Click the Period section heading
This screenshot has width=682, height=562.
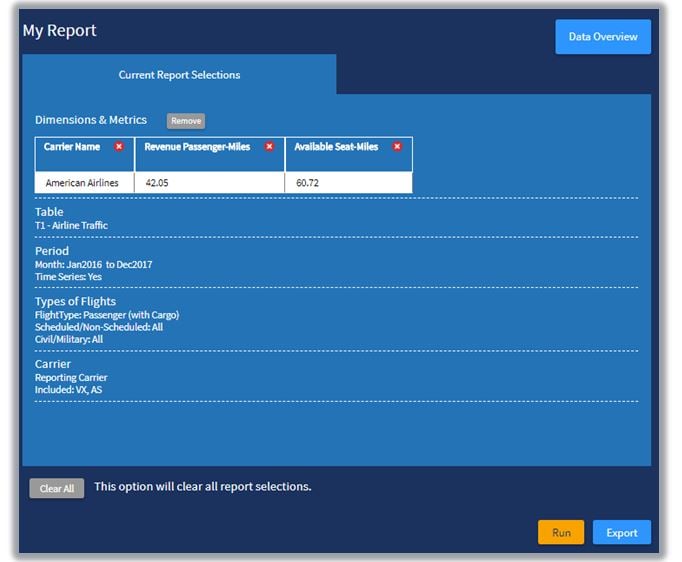[52, 251]
